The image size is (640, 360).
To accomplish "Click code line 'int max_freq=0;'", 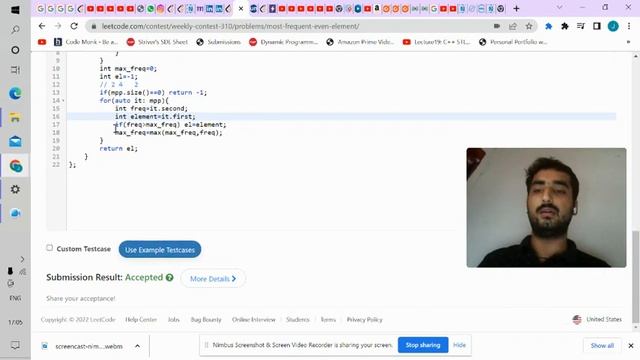I will (128, 69).
